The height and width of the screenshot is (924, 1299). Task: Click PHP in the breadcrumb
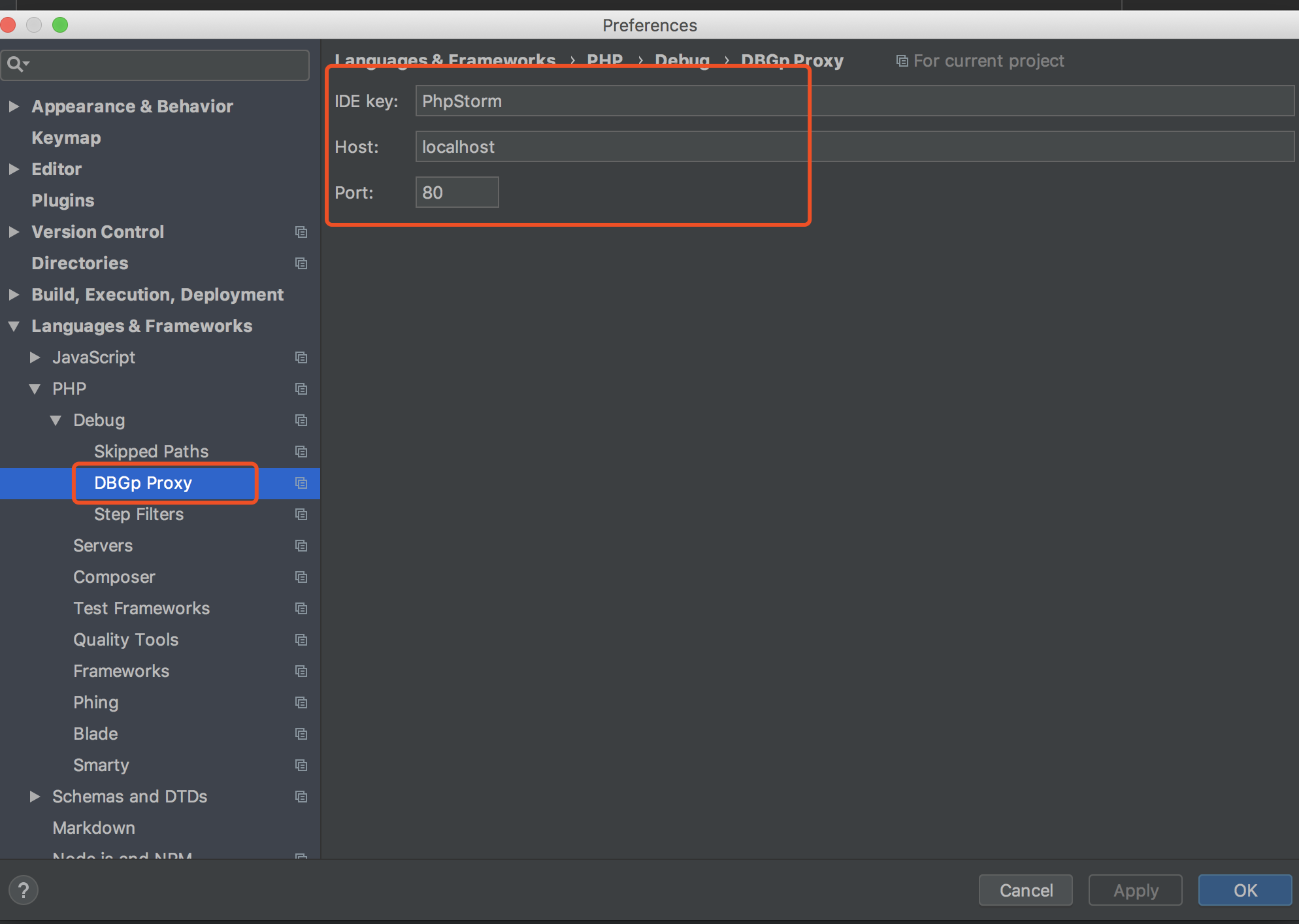[x=605, y=61]
